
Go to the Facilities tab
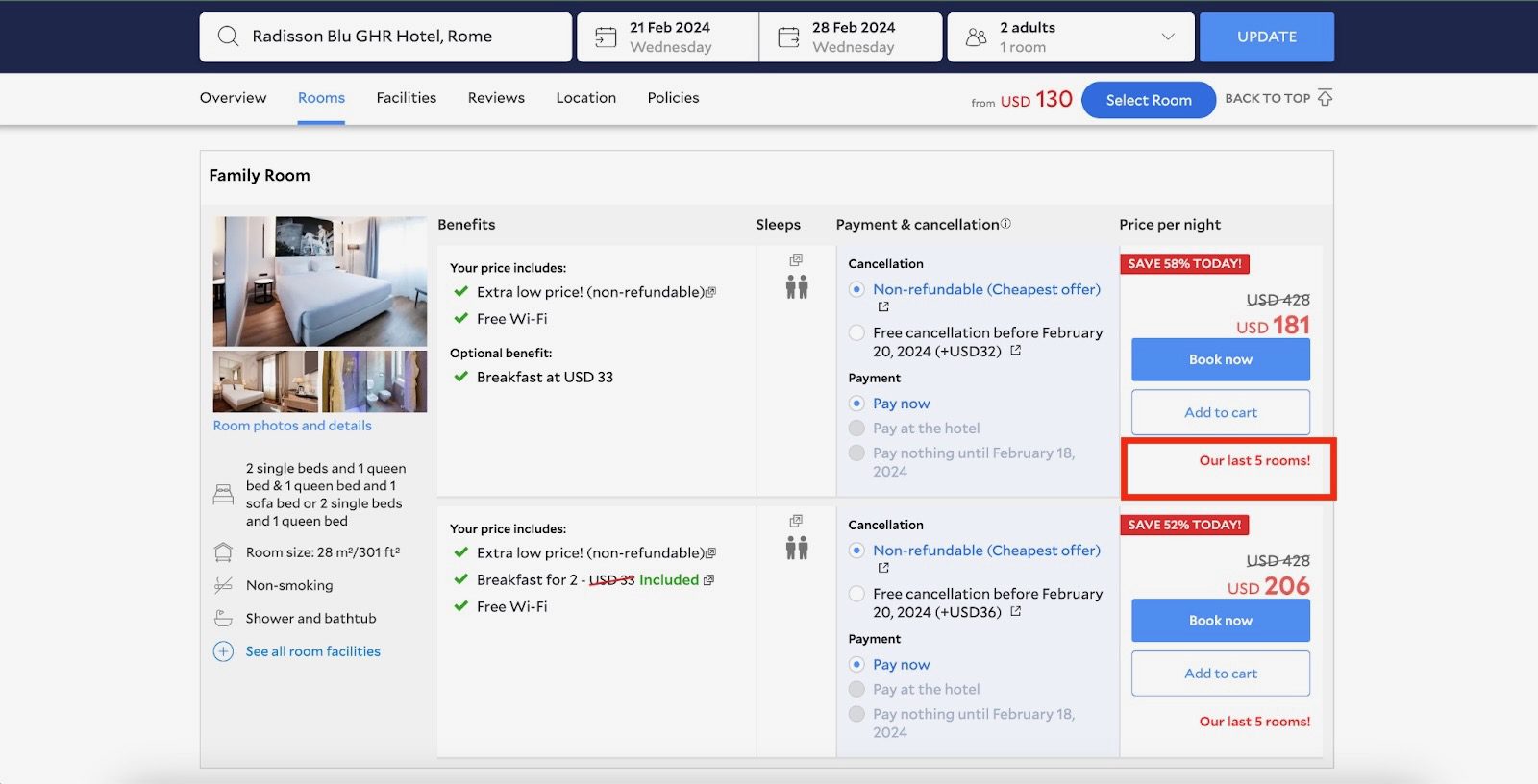pyautogui.click(x=406, y=98)
